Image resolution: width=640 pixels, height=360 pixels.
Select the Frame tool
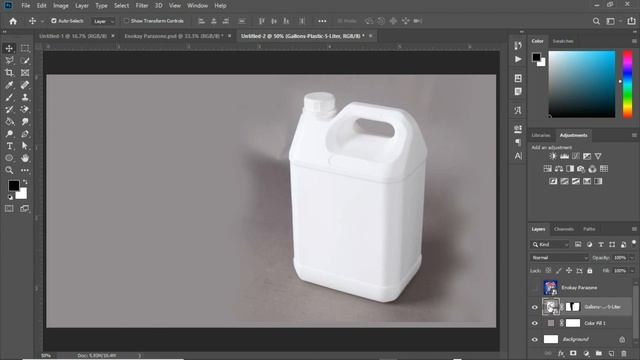tap(25, 73)
